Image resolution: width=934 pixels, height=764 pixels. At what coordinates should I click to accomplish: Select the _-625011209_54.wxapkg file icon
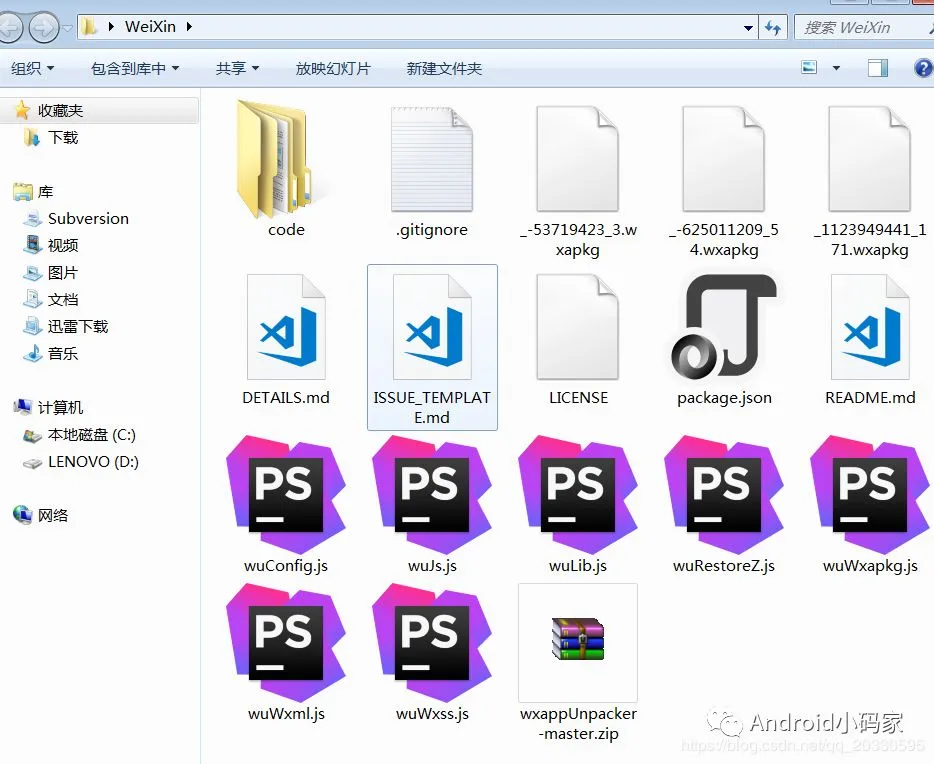coord(724,159)
